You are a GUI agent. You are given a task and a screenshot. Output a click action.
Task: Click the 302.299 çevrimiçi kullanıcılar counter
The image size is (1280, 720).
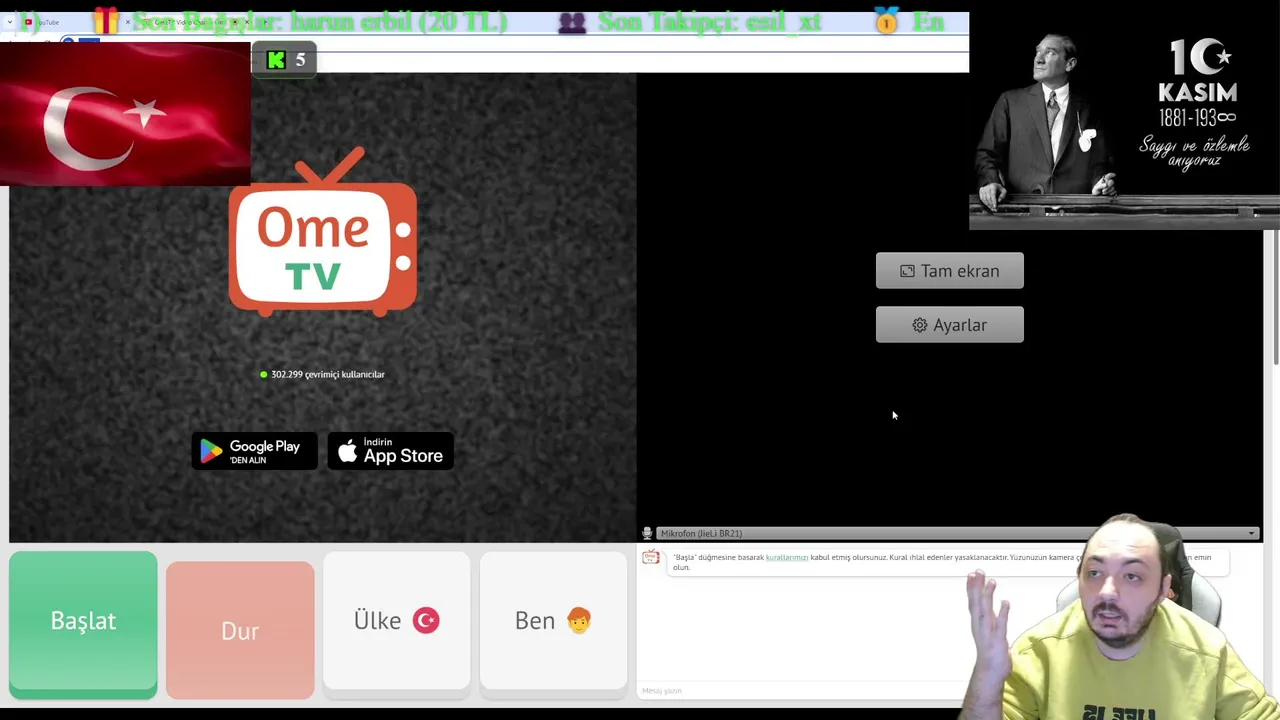click(322, 374)
